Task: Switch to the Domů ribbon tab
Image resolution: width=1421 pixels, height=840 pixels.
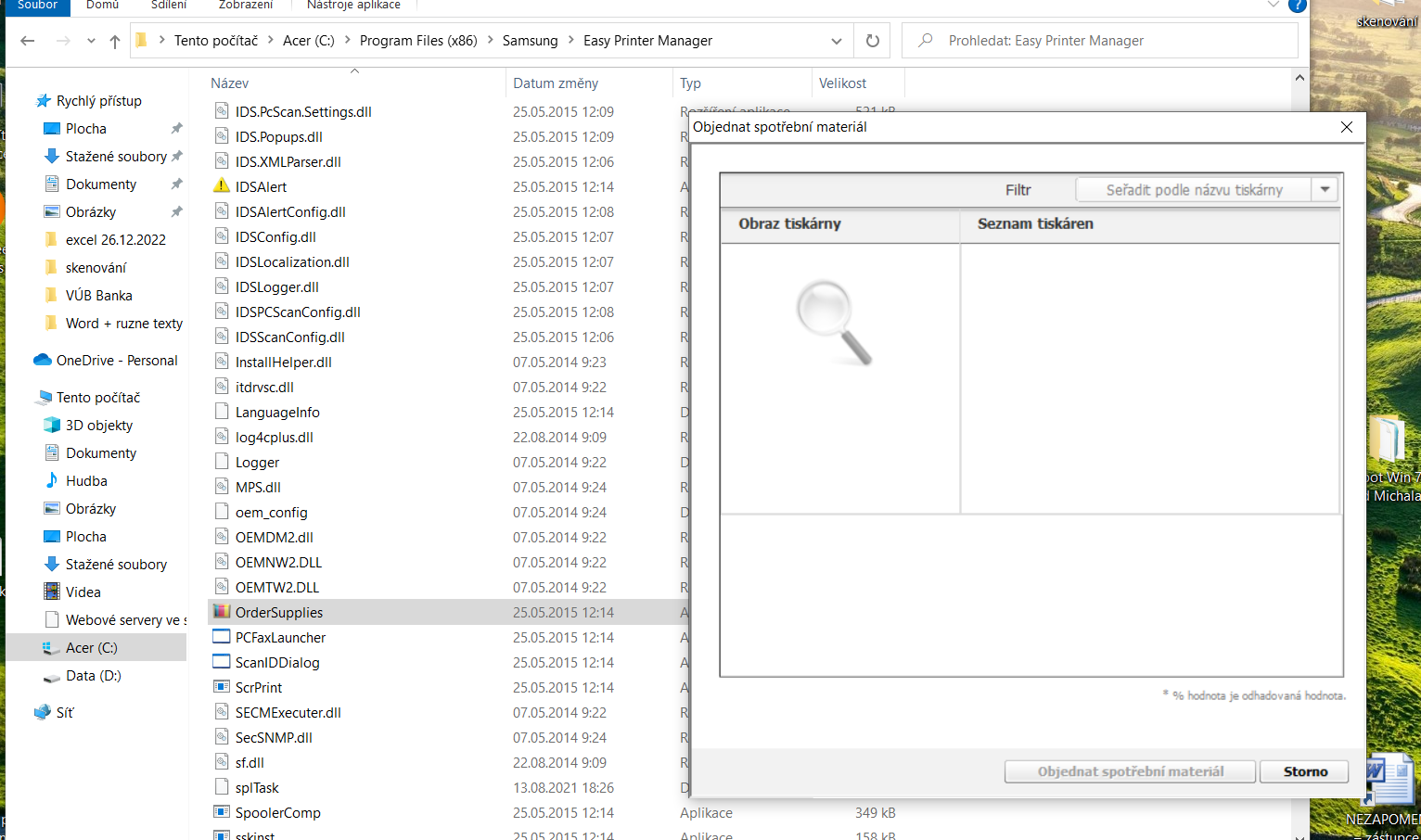Action: 103,6
